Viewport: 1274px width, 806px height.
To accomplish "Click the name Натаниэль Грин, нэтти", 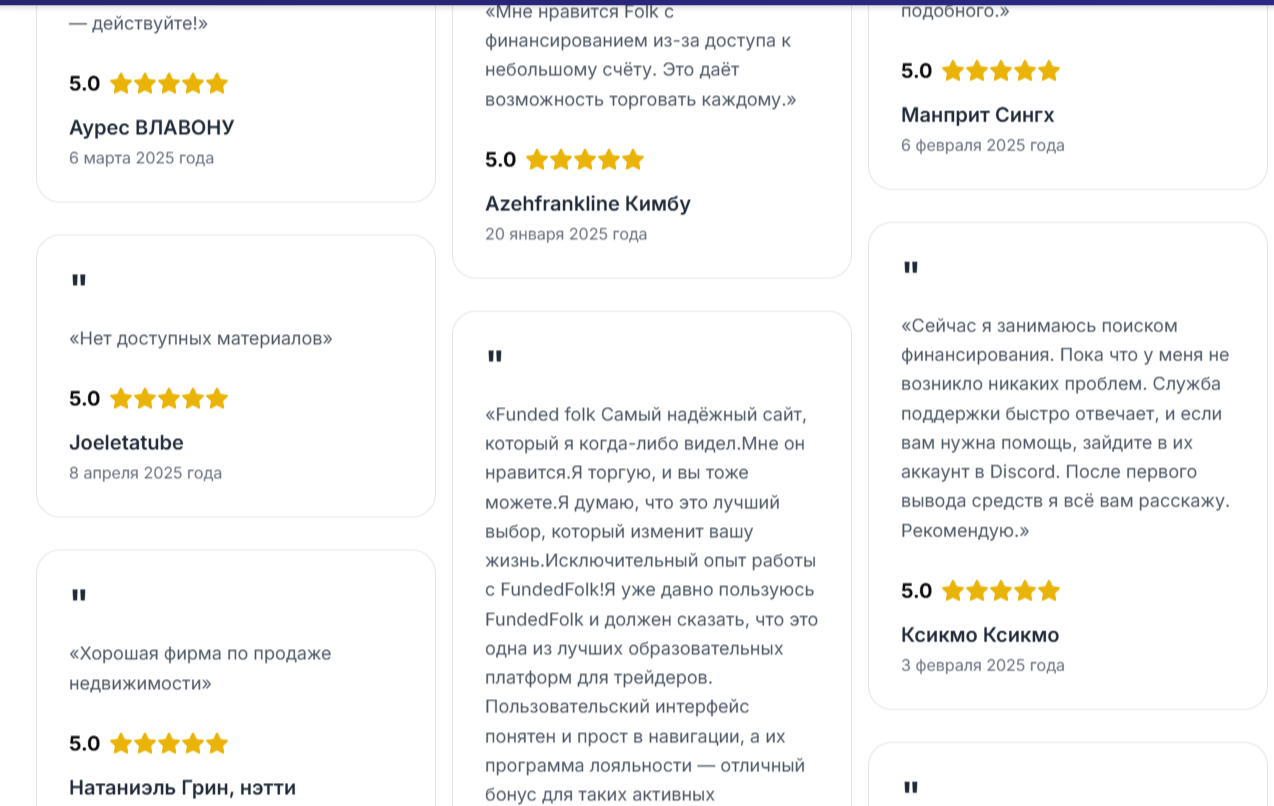I will coord(182,788).
